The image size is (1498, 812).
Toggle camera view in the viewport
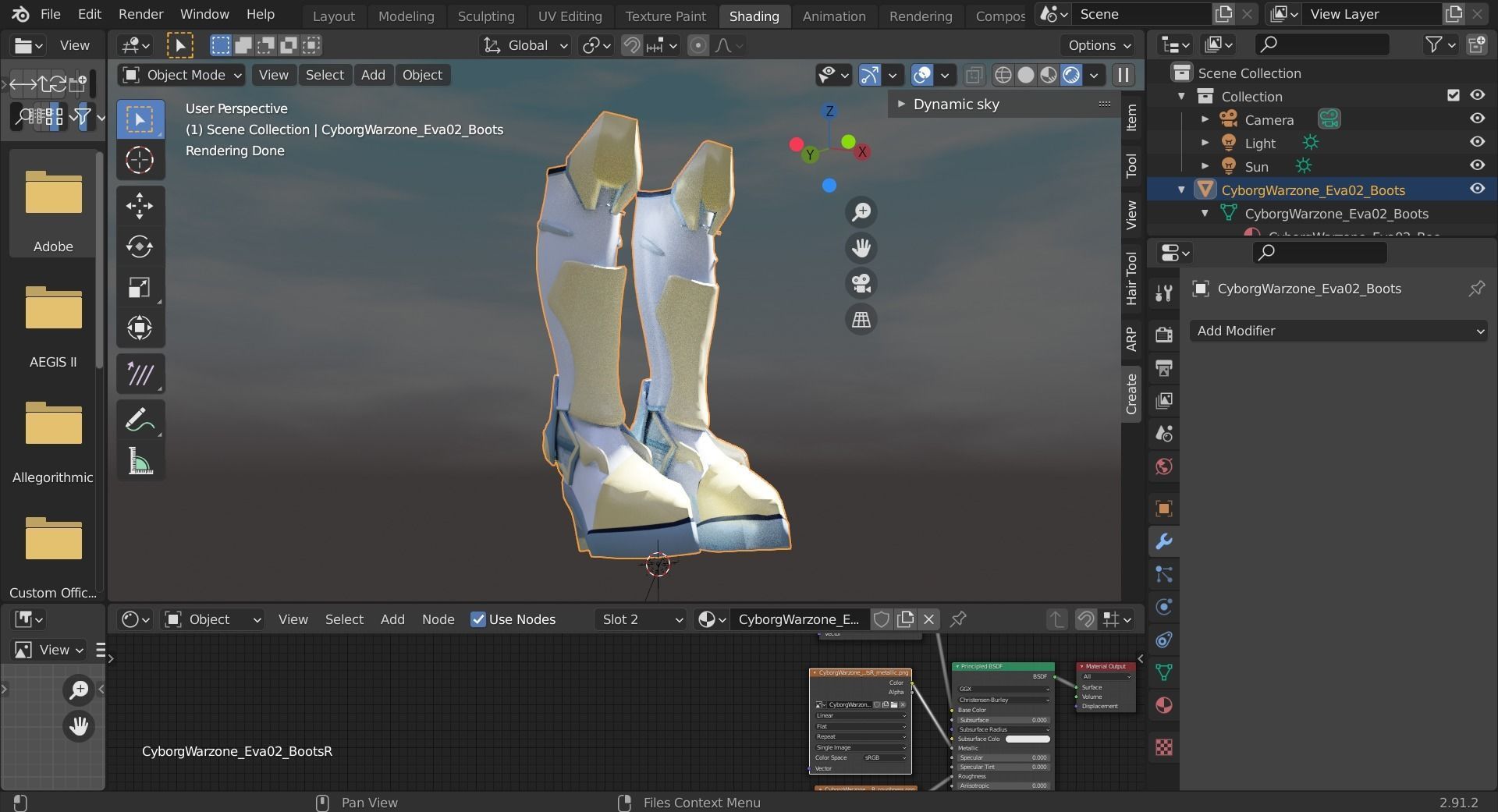(x=861, y=283)
